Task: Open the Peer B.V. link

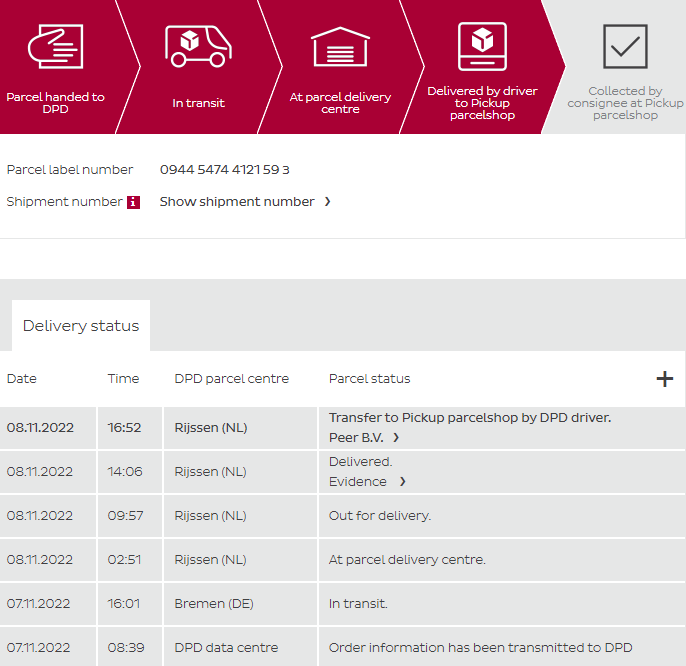Action: (356, 438)
